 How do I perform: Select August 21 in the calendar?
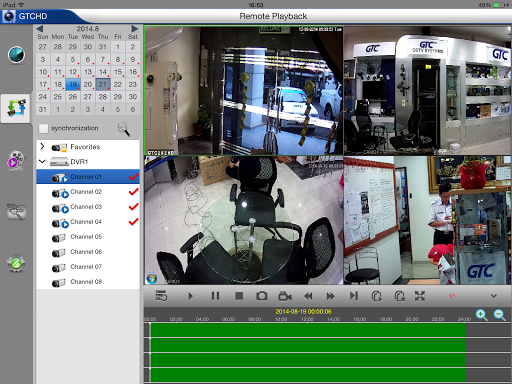[103, 84]
